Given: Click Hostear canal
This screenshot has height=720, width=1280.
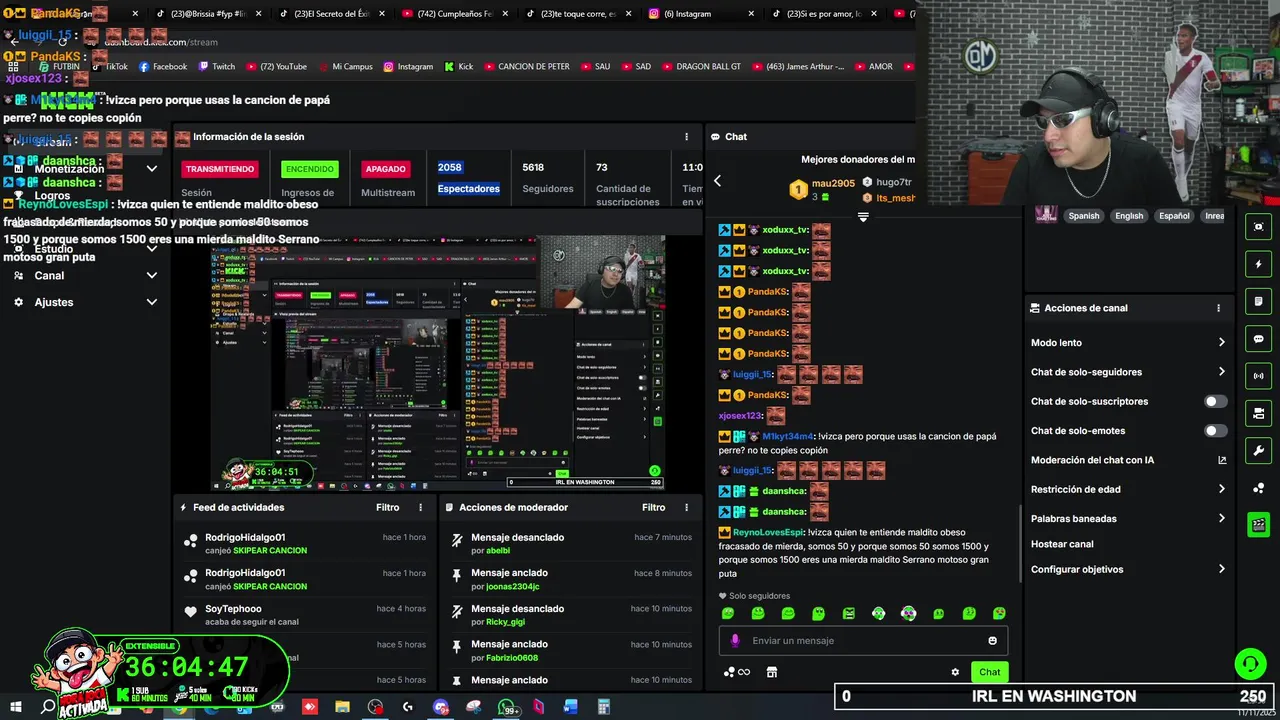Looking at the screenshot, I should (x=1062, y=545).
